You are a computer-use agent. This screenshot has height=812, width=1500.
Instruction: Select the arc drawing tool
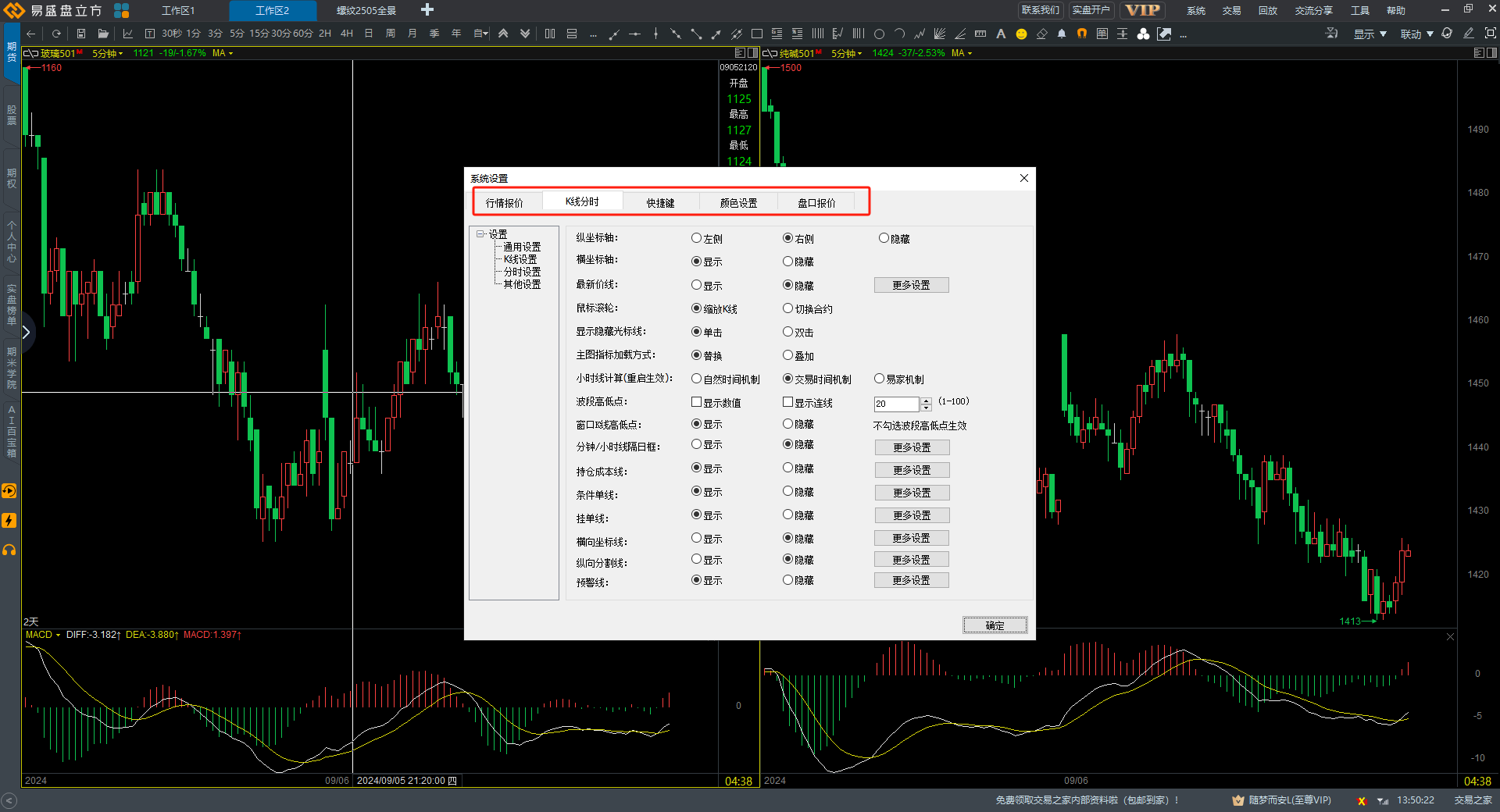(899, 34)
